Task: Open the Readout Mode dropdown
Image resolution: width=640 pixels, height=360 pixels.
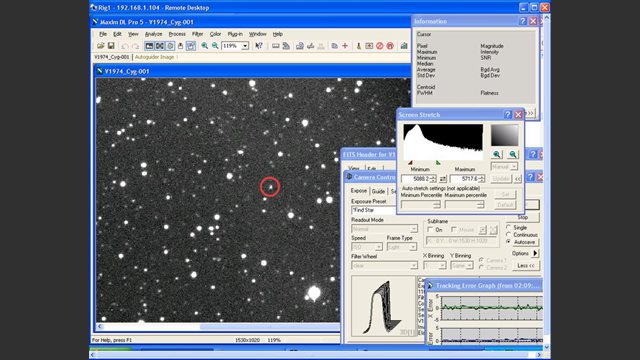Action: point(413,229)
